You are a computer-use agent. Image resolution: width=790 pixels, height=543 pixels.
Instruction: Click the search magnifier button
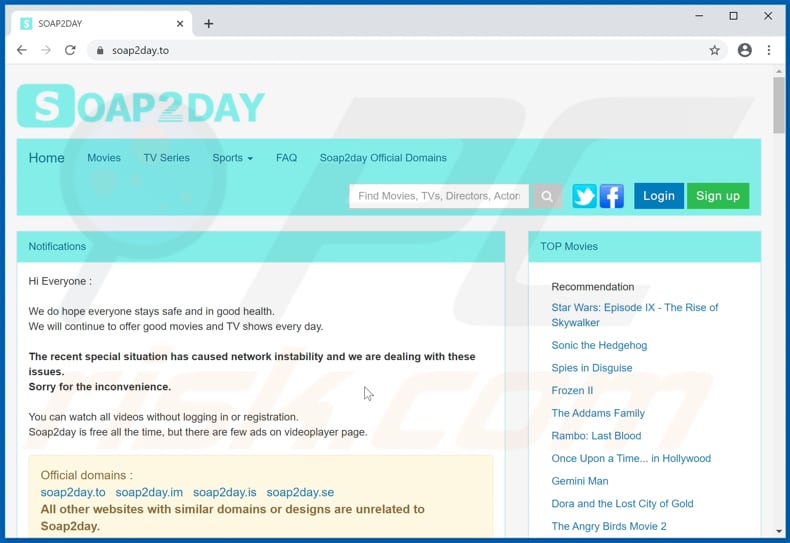point(547,196)
